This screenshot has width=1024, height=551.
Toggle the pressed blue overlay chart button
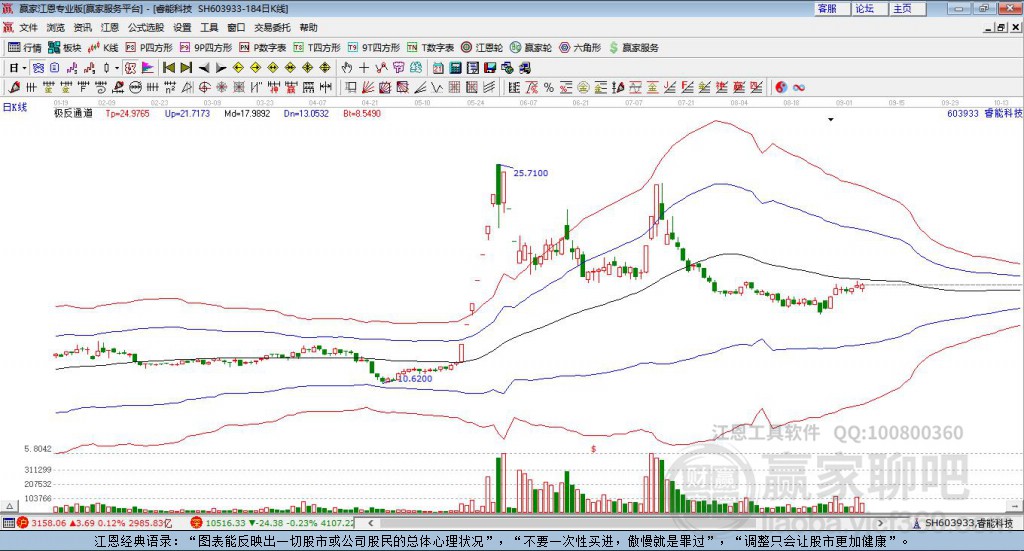point(39,68)
